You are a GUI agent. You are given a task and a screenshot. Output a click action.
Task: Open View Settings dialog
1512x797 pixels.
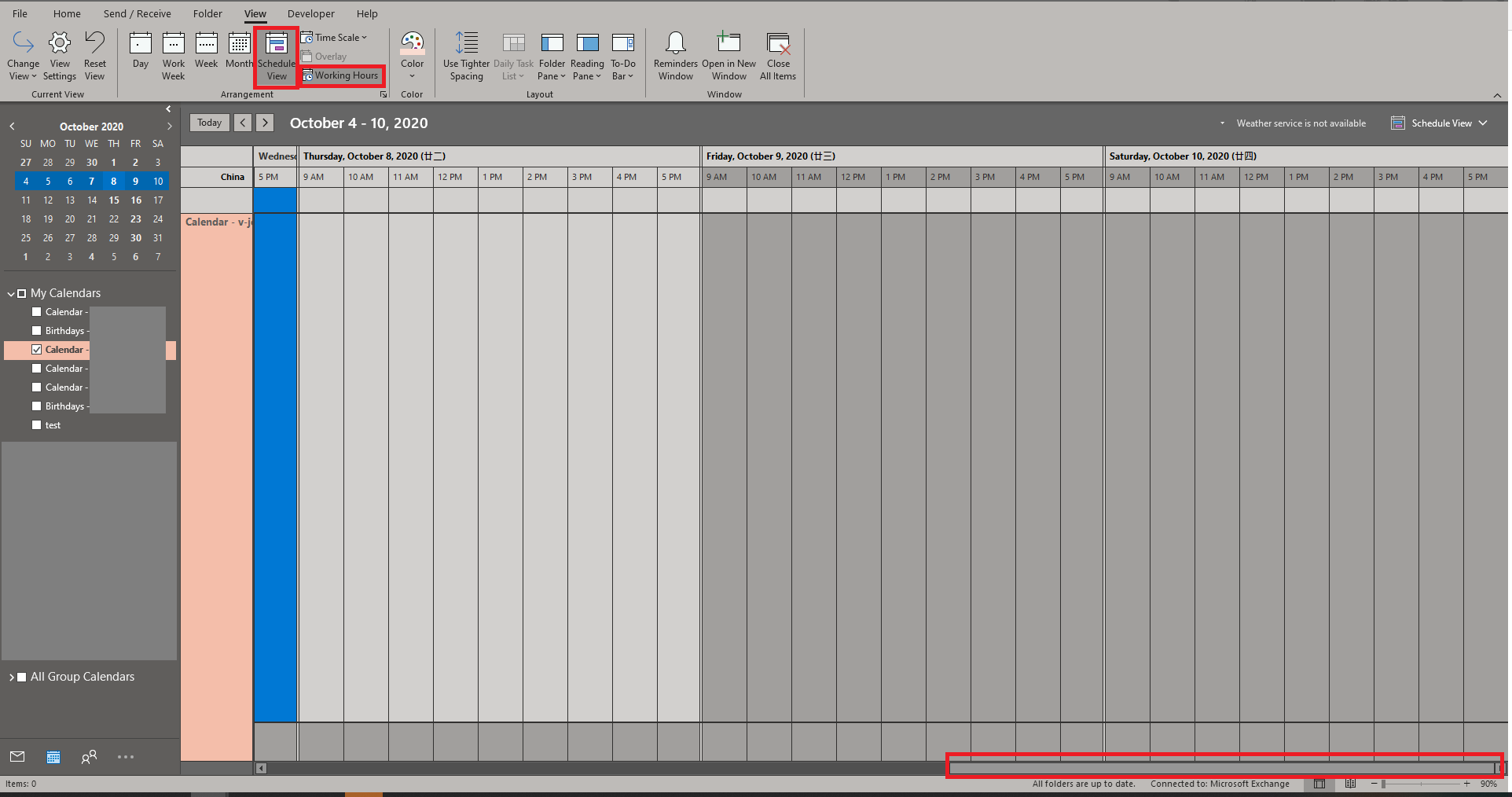pyautogui.click(x=60, y=56)
